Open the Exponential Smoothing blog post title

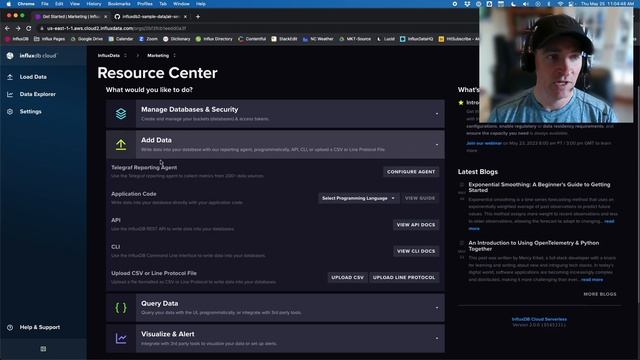point(539,187)
